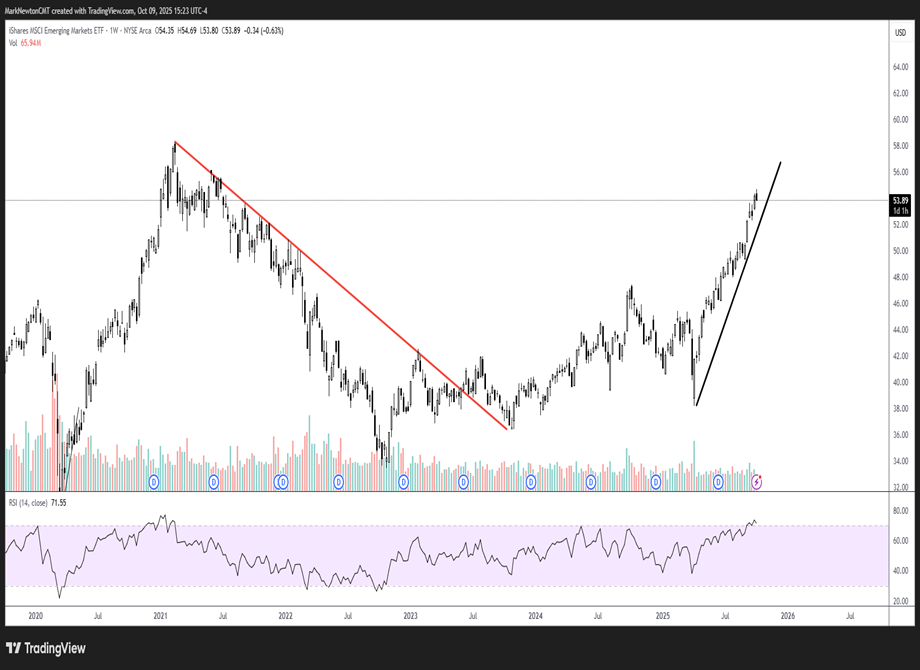The width and height of the screenshot is (920, 670).
Task: Click the dividend marker below the 2022 volume bars
Action: click(x=283, y=483)
